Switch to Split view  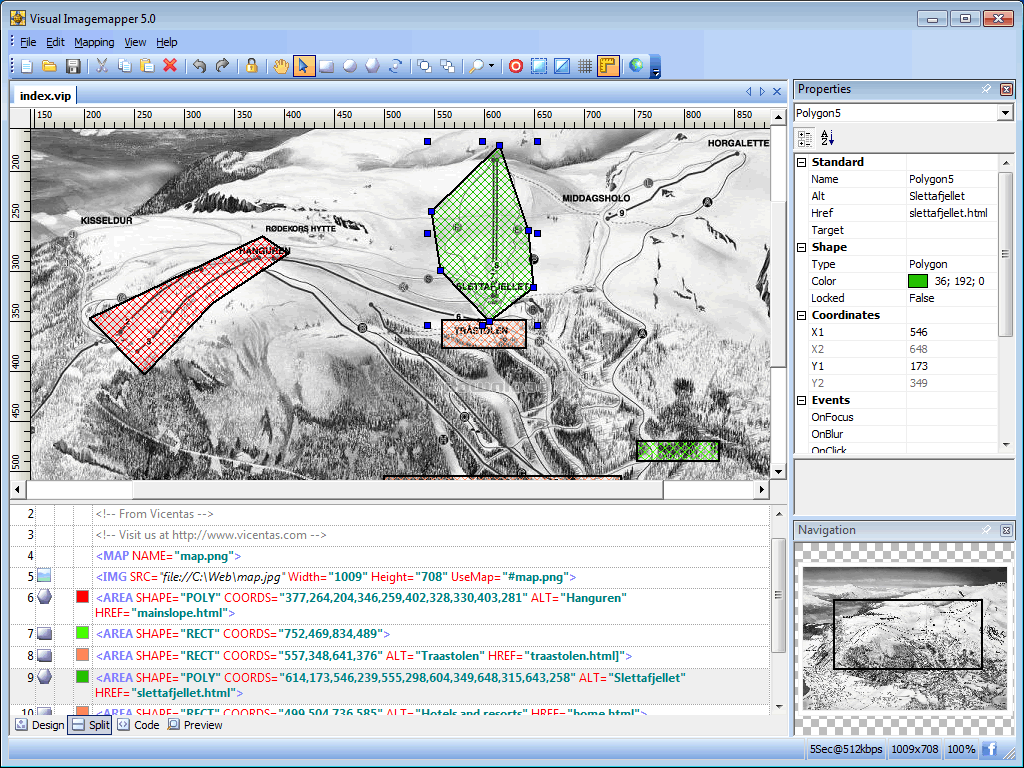coord(90,725)
